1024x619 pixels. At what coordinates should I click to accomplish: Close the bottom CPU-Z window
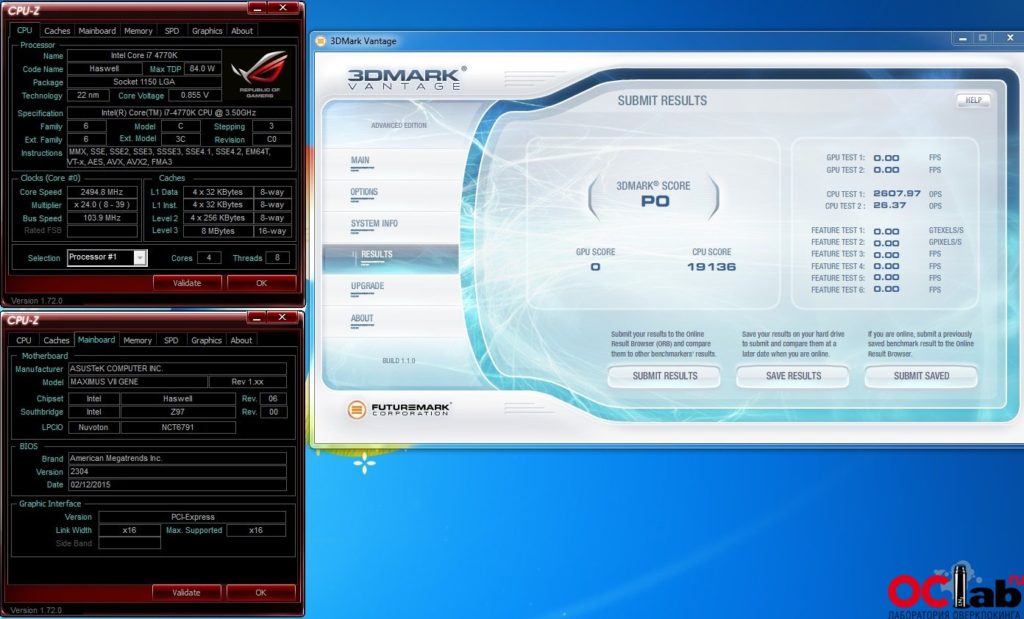coord(282,317)
